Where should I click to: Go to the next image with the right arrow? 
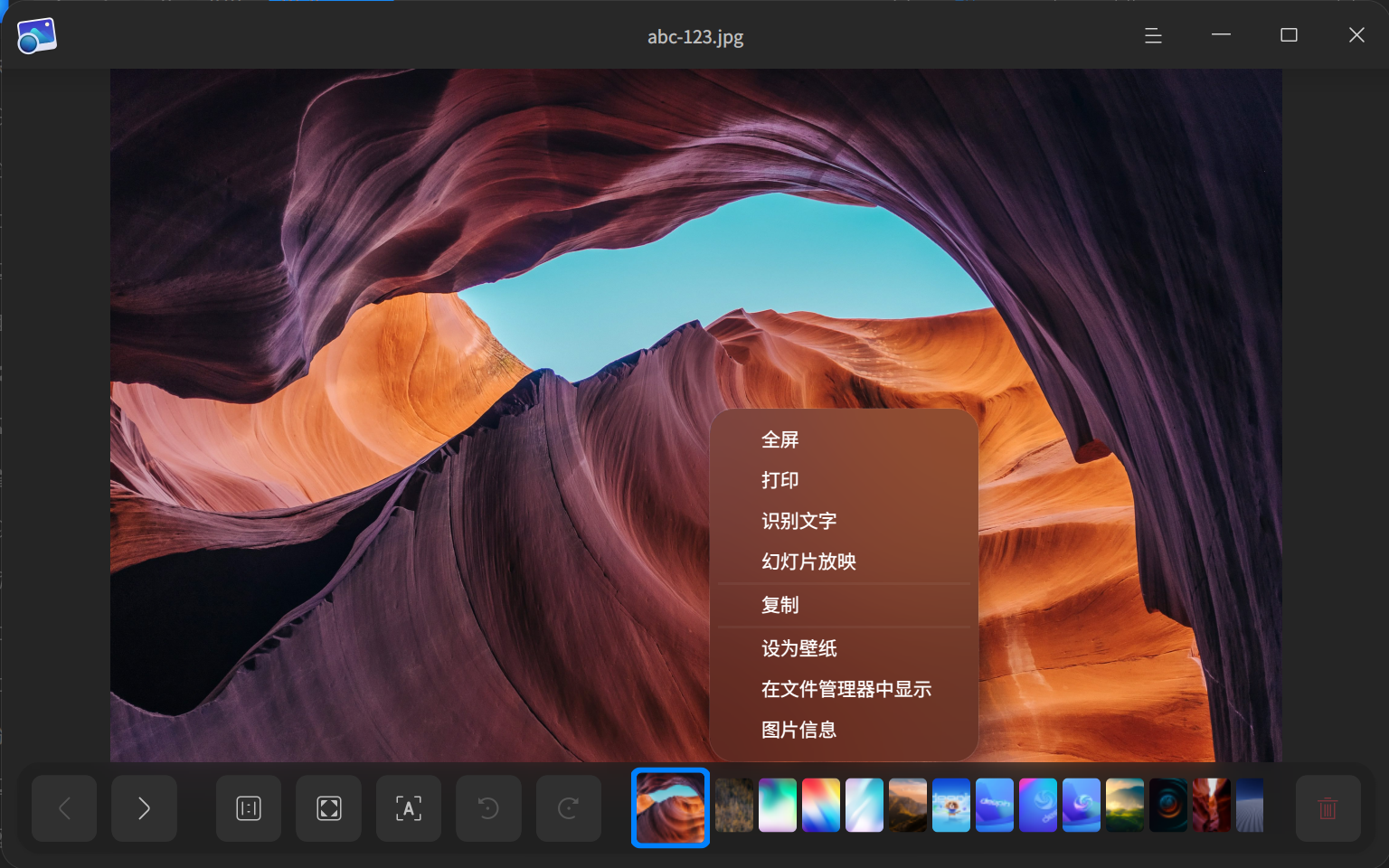[144, 808]
